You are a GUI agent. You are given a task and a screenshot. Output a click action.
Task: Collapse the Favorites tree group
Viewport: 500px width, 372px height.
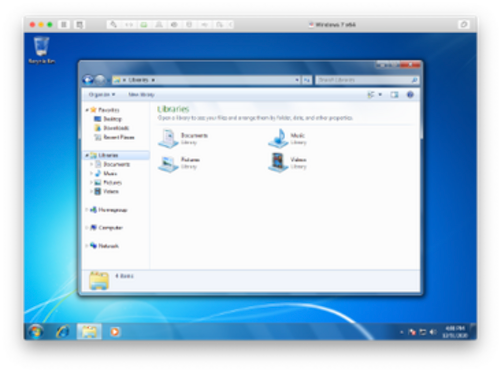pyautogui.click(x=87, y=110)
